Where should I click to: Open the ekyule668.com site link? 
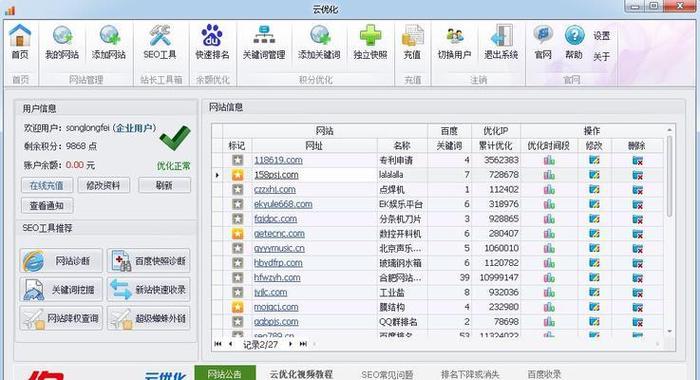(x=283, y=204)
